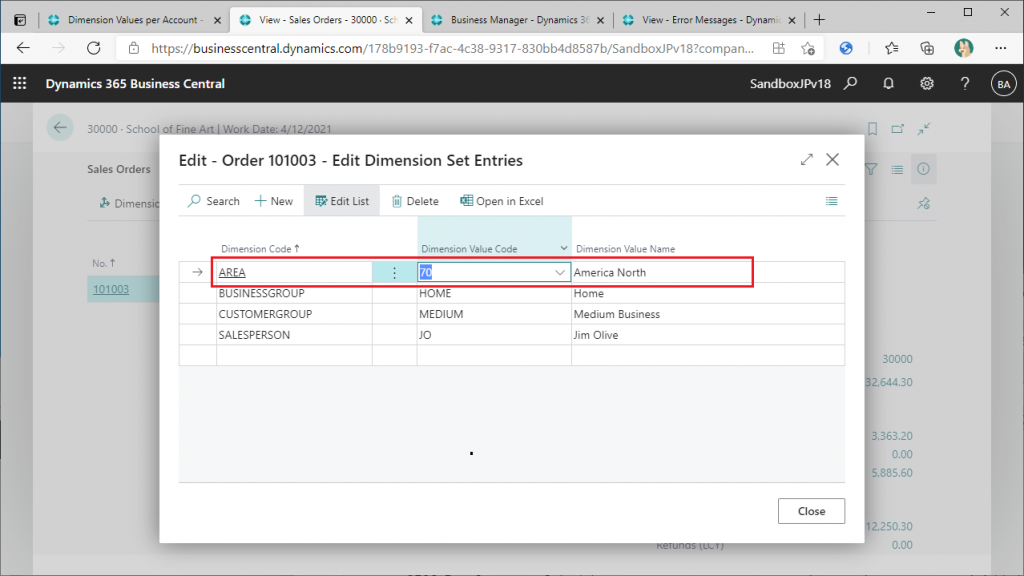Click the Jim Olive value name cell
The height and width of the screenshot is (576, 1024).
pos(708,335)
